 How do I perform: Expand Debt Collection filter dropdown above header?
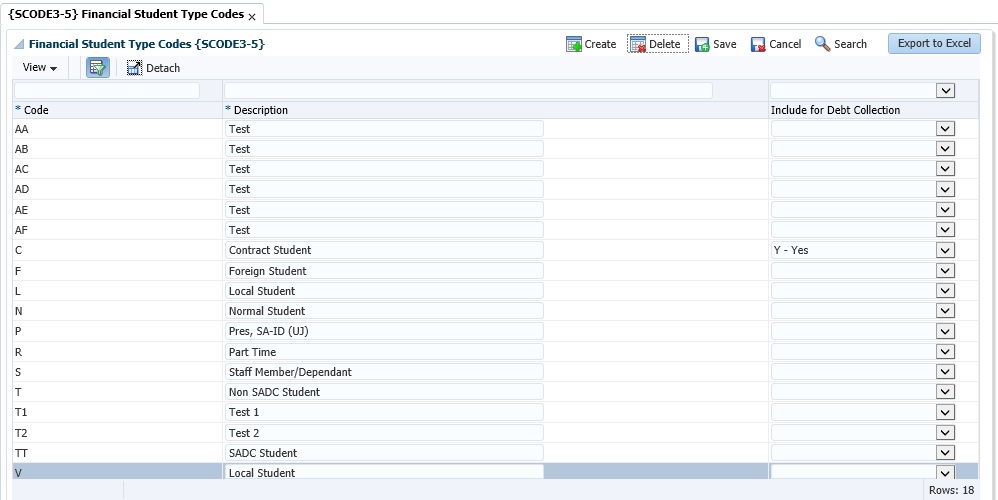tap(945, 91)
